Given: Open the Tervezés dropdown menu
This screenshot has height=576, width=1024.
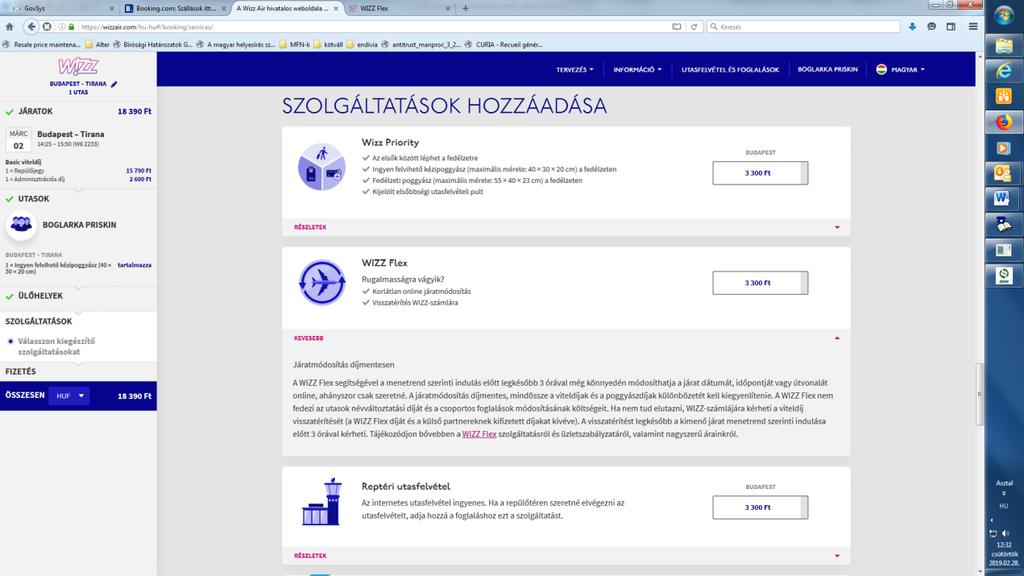Looking at the screenshot, I should pos(575,69).
